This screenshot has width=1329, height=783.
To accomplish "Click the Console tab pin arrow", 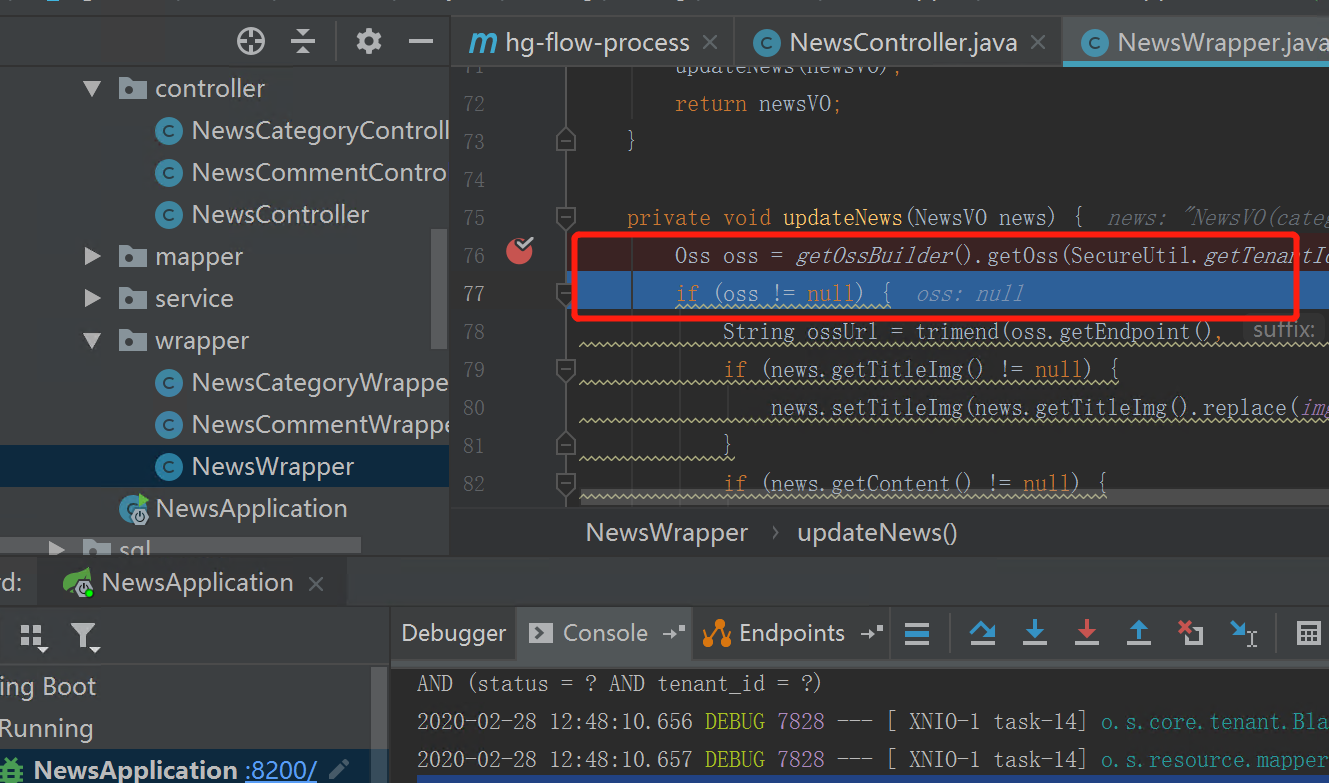I will point(674,633).
